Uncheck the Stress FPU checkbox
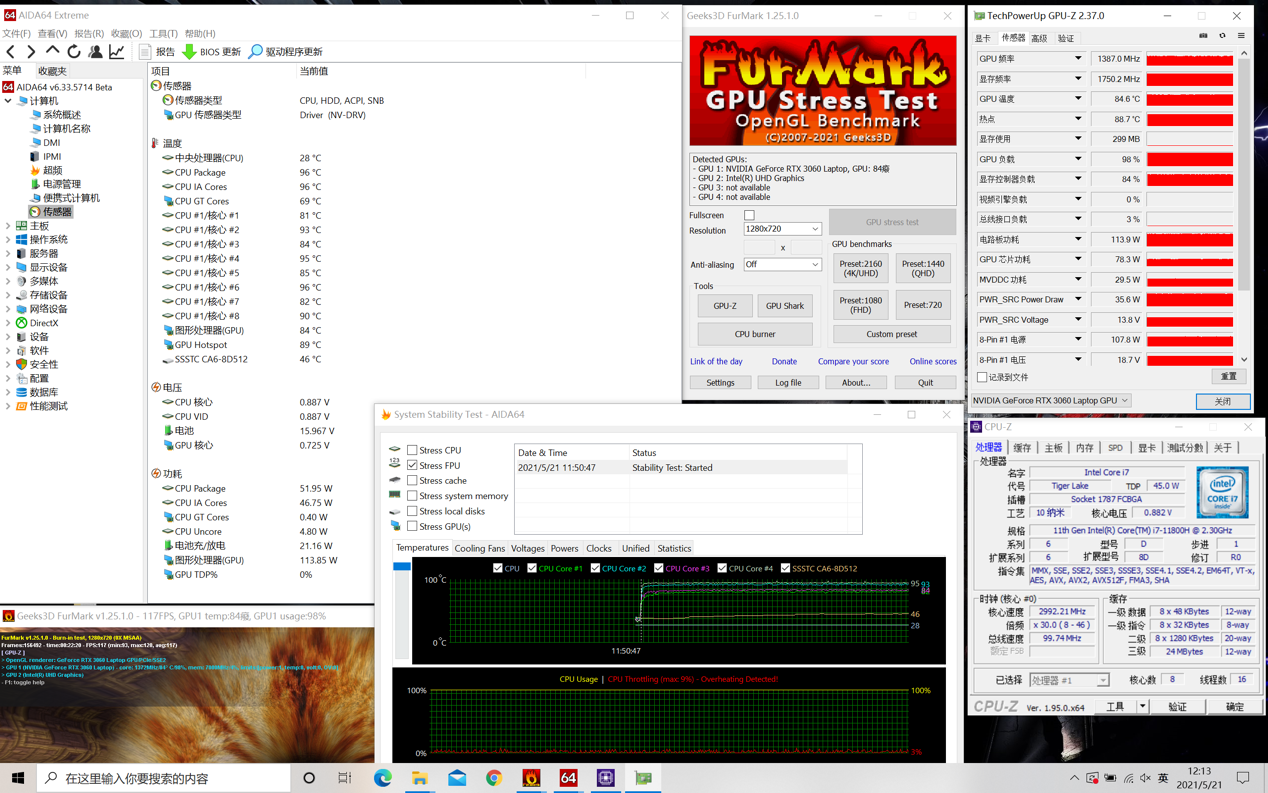This screenshot has width=1268, height=793. tap(412, 466)
